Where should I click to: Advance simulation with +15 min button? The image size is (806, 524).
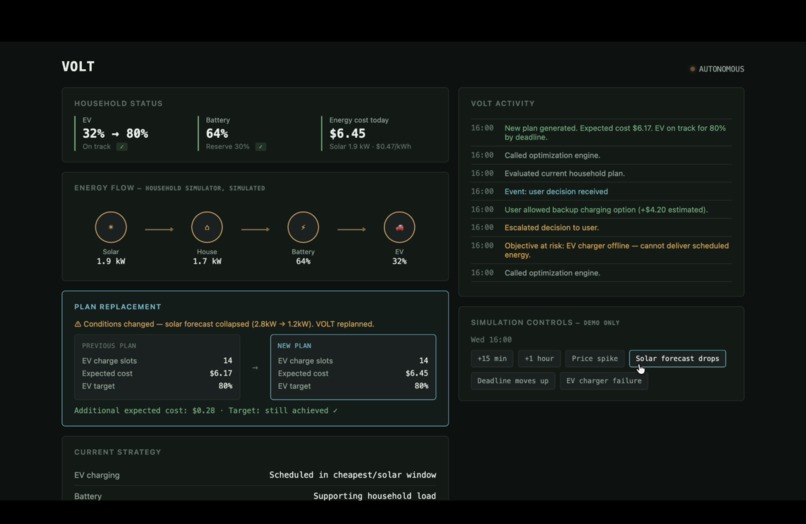pos(492,358)
